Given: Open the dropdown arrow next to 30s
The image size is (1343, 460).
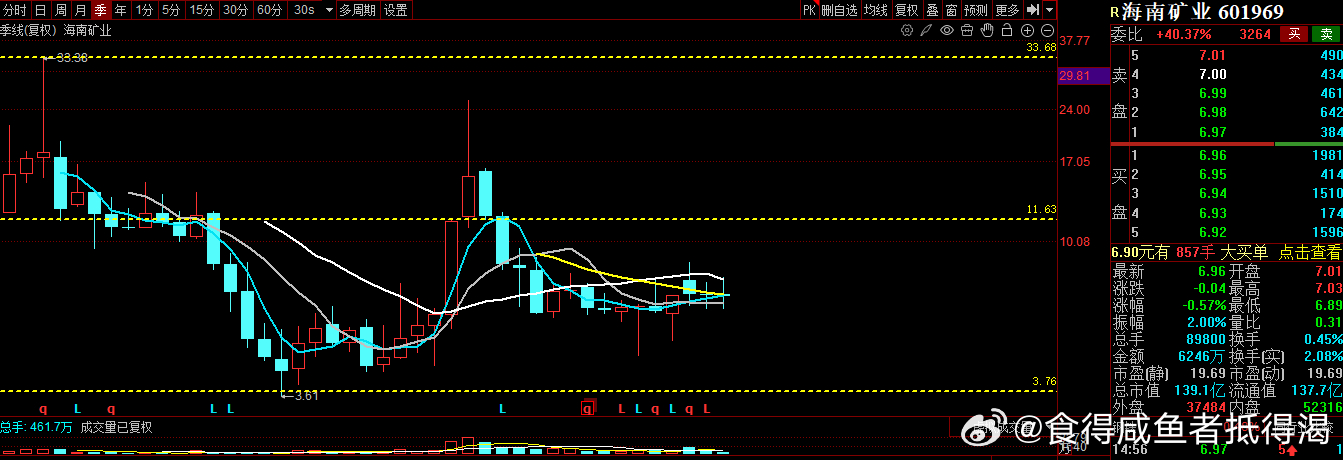Looking at the screenshot, I should (x=325, y=10).
